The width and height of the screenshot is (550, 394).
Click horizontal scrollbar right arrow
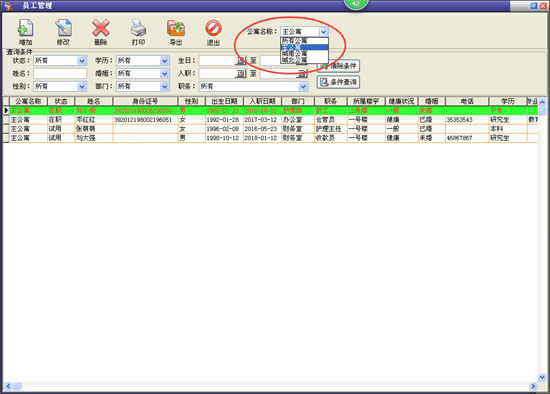[533, 386]
